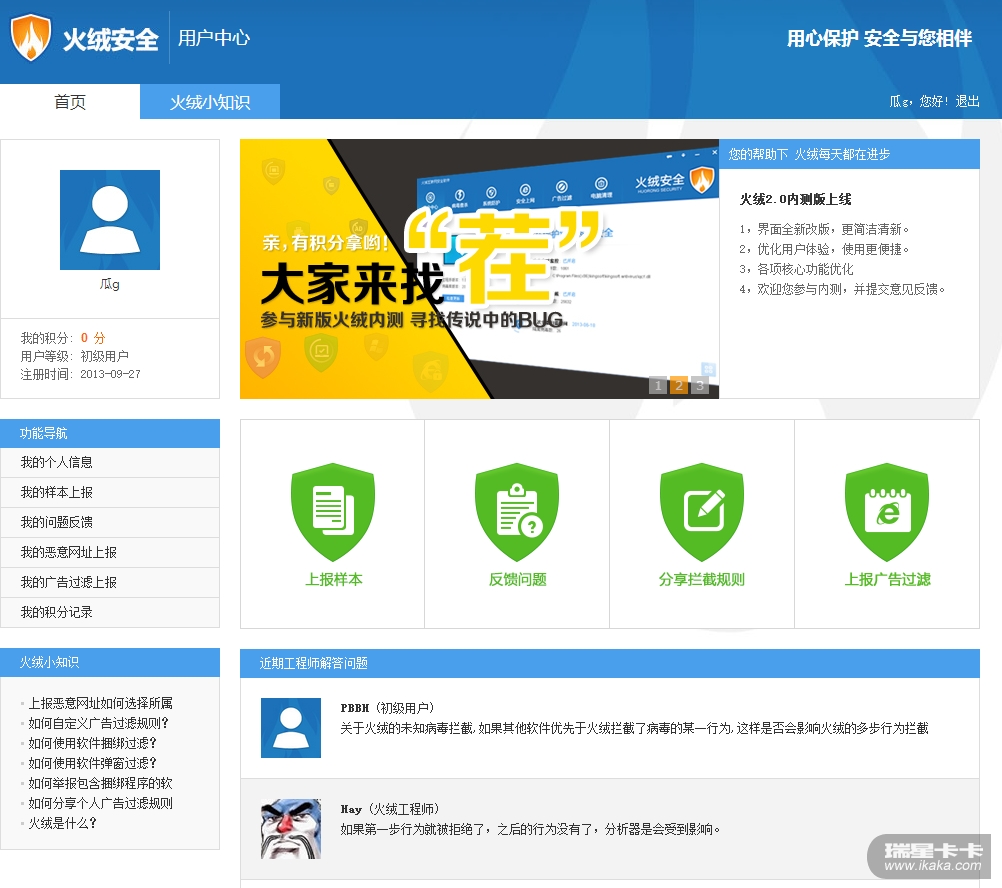The image size is (1002, 888).
Task: Click the 注册时间 2013-09-27 line
Action: pyautogui.click(x=81, y=374)
